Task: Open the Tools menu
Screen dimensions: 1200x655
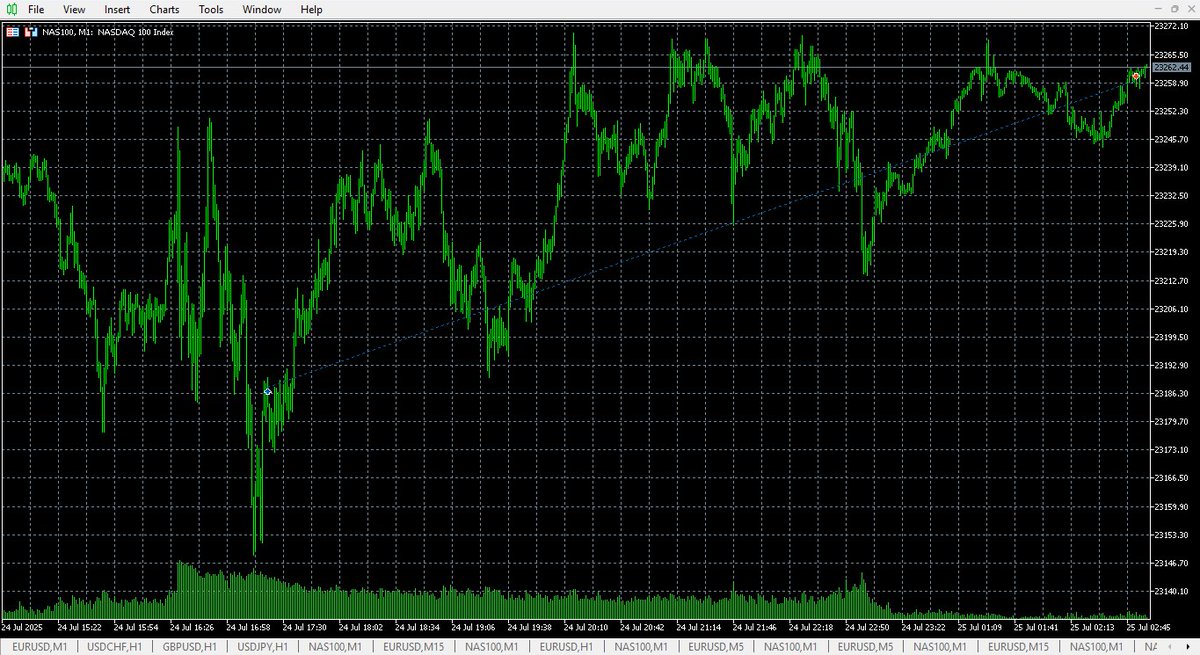Action: click(211, 9)
